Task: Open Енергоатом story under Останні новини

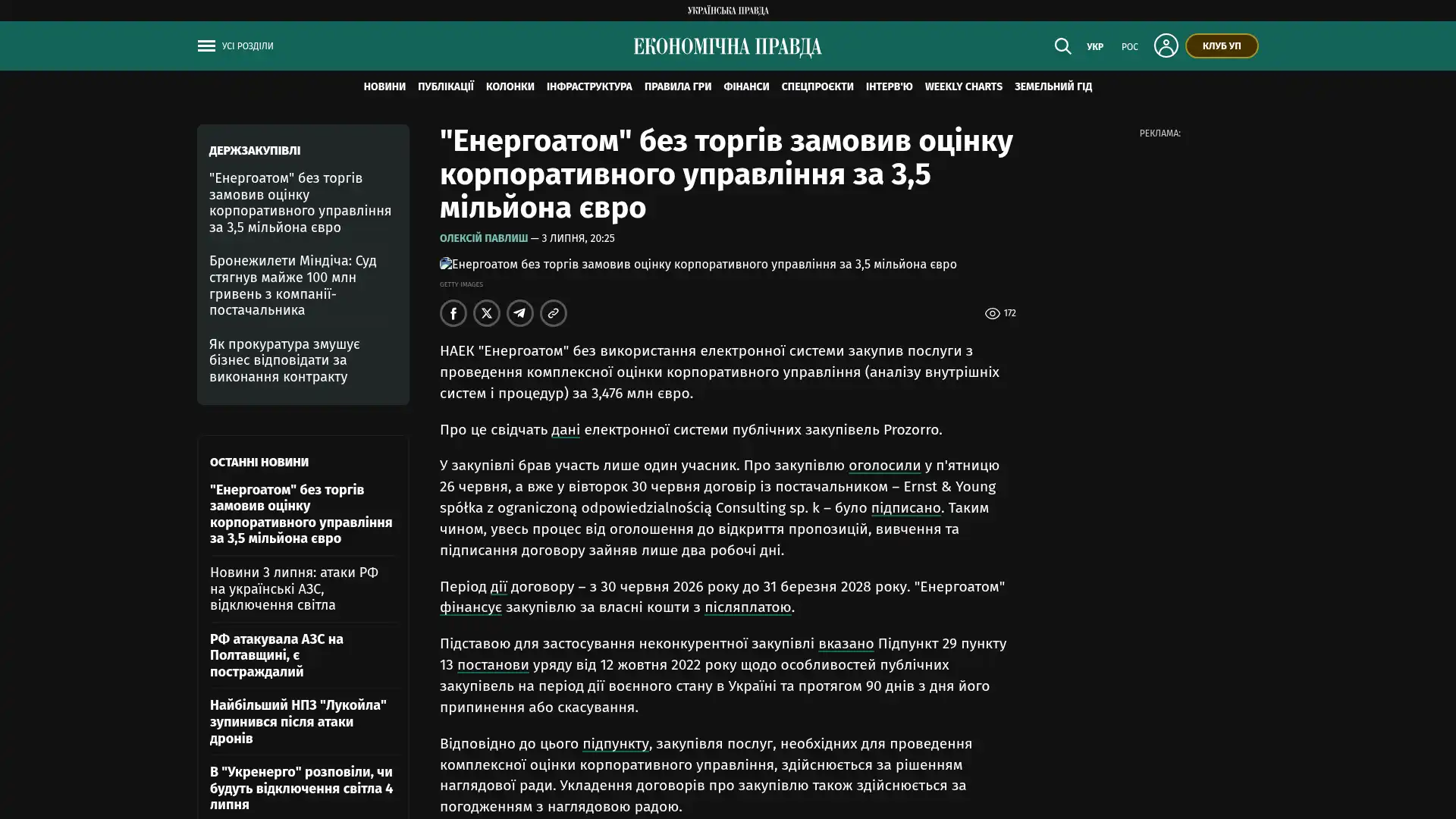Action: (x=301, y=514)
